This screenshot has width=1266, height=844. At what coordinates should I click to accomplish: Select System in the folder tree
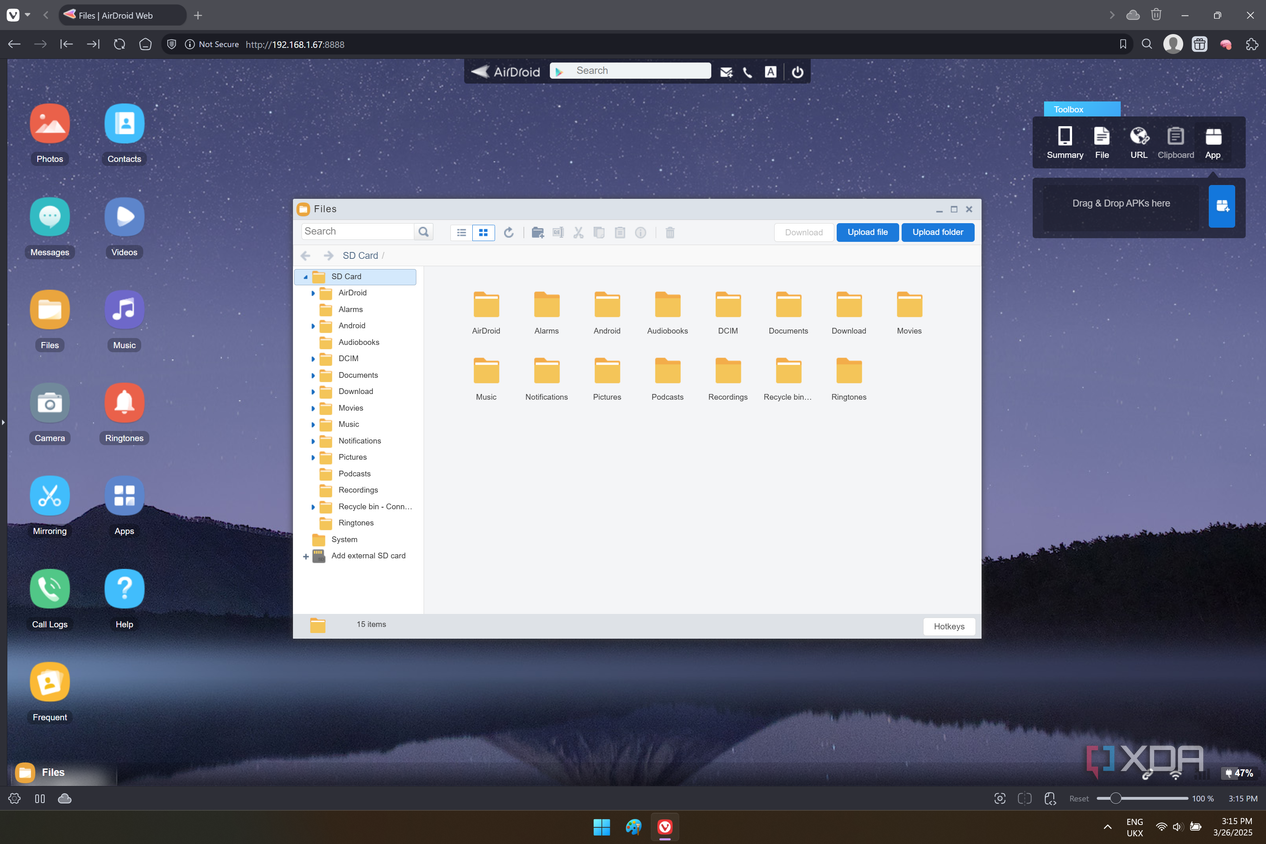344,540
